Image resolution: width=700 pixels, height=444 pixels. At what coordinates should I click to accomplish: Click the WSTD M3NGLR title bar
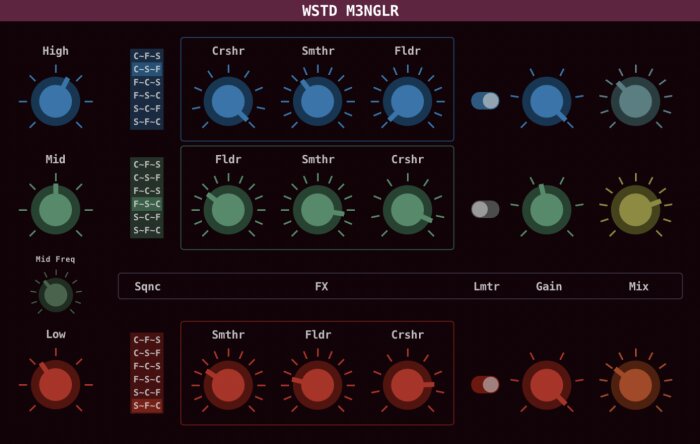pyautogui.click(x=350, y=10)
